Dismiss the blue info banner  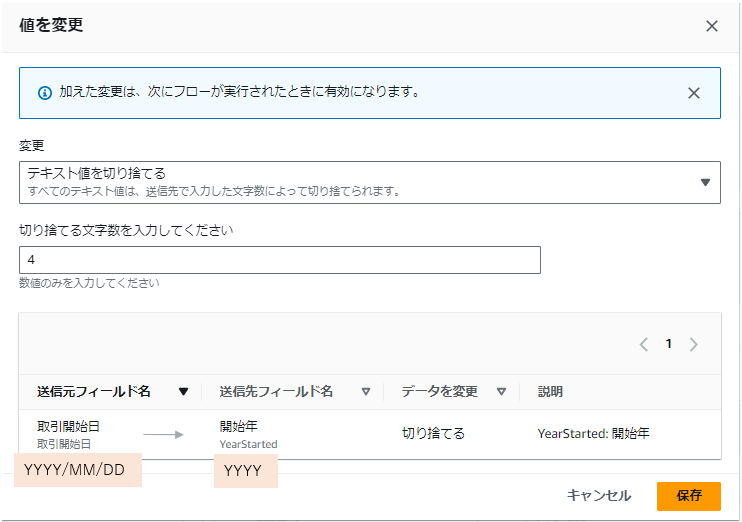pyautogui.click(x=694, y=93)
